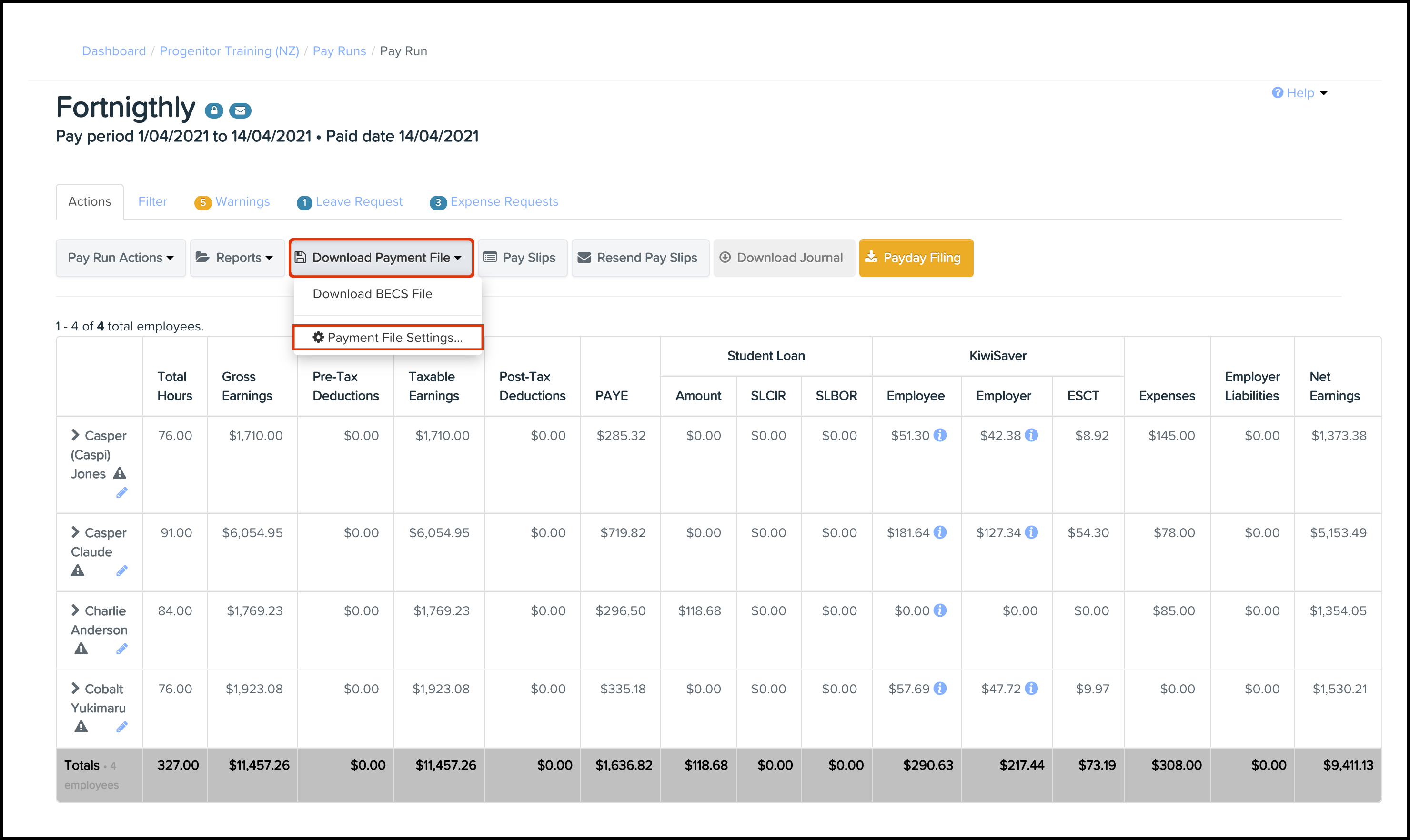Click info icon beside $127.34 employer amount
The width and height of the screenshot is (1410, 840).
coord(1032,533)
